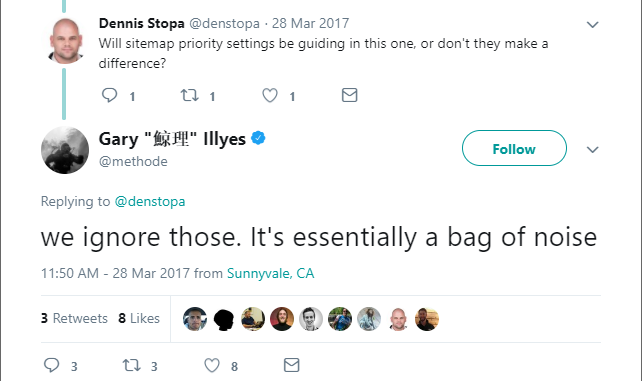Follow Gary Illyes
The image size is (642, 381).
click(514, 148)
